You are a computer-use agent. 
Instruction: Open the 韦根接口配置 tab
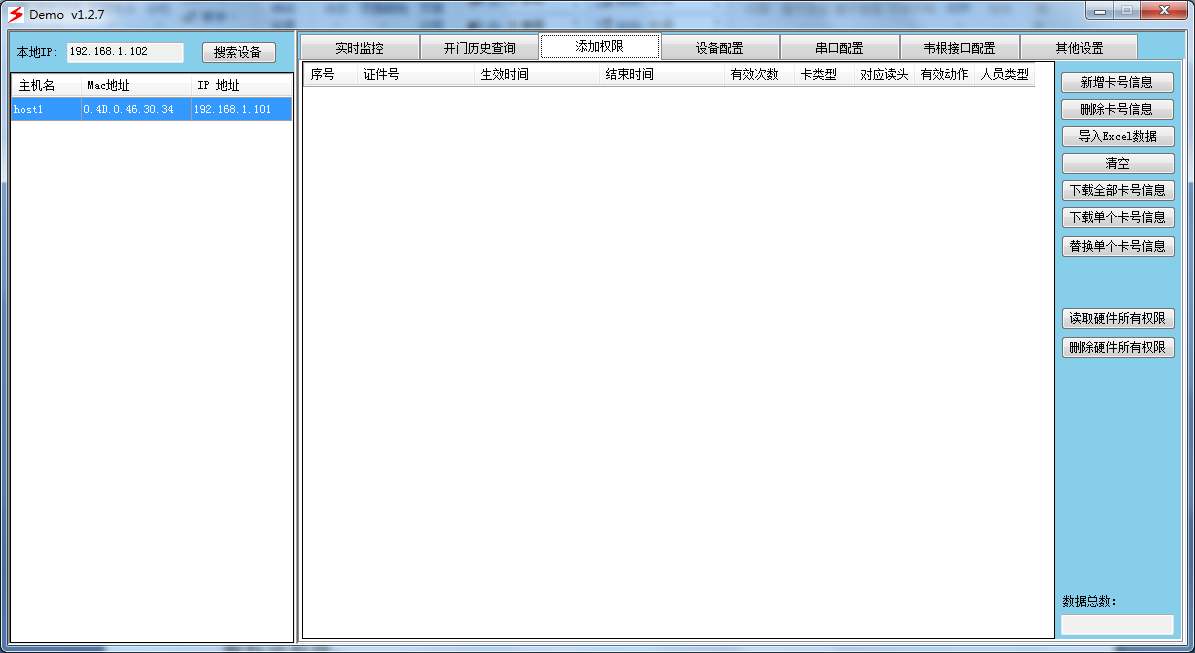click(959, 48)
